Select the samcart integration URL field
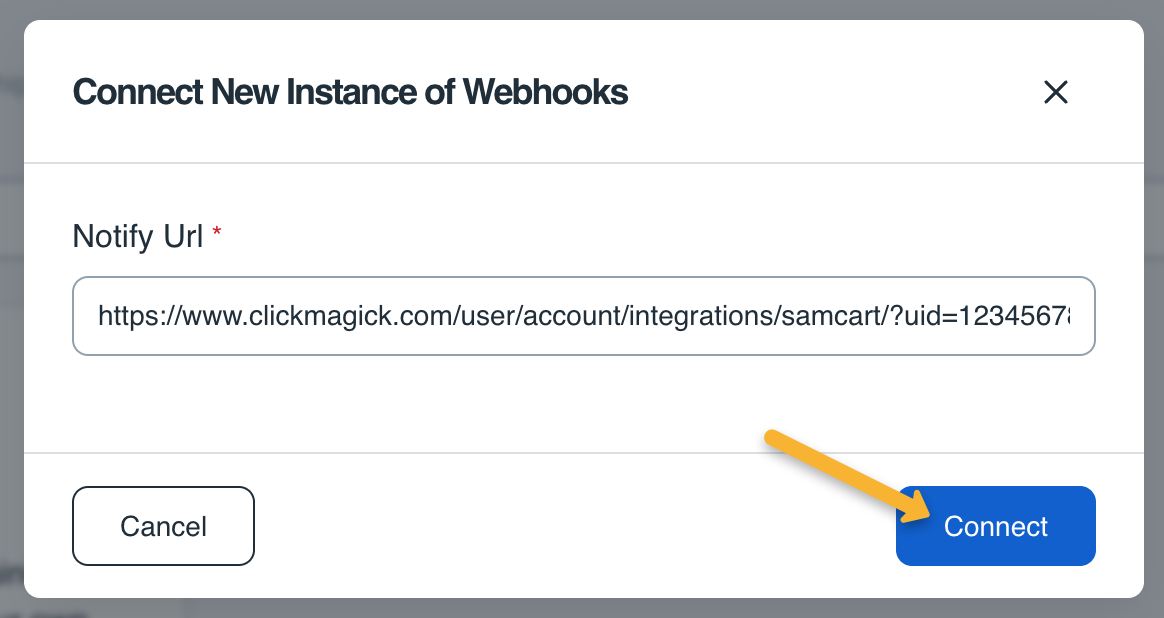Screen dimensions: 1164x618 (584, 316)
